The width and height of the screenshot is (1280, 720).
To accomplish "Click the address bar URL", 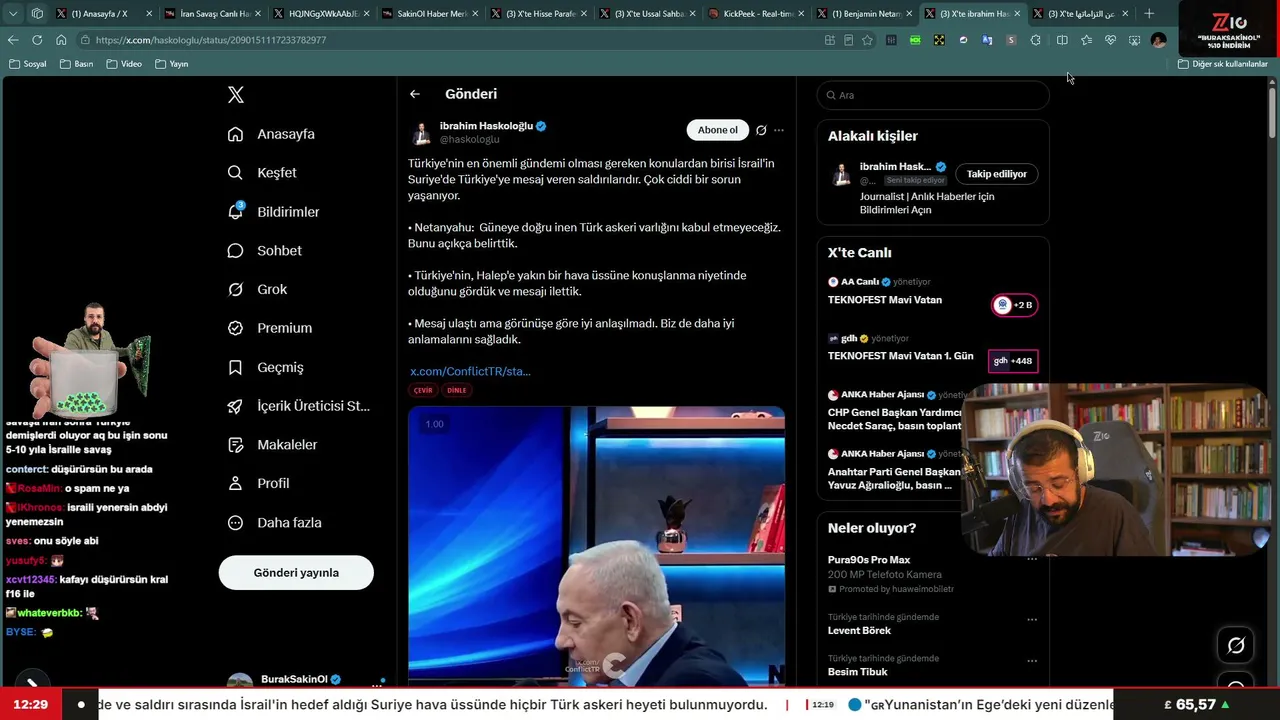I will point(211,40).
